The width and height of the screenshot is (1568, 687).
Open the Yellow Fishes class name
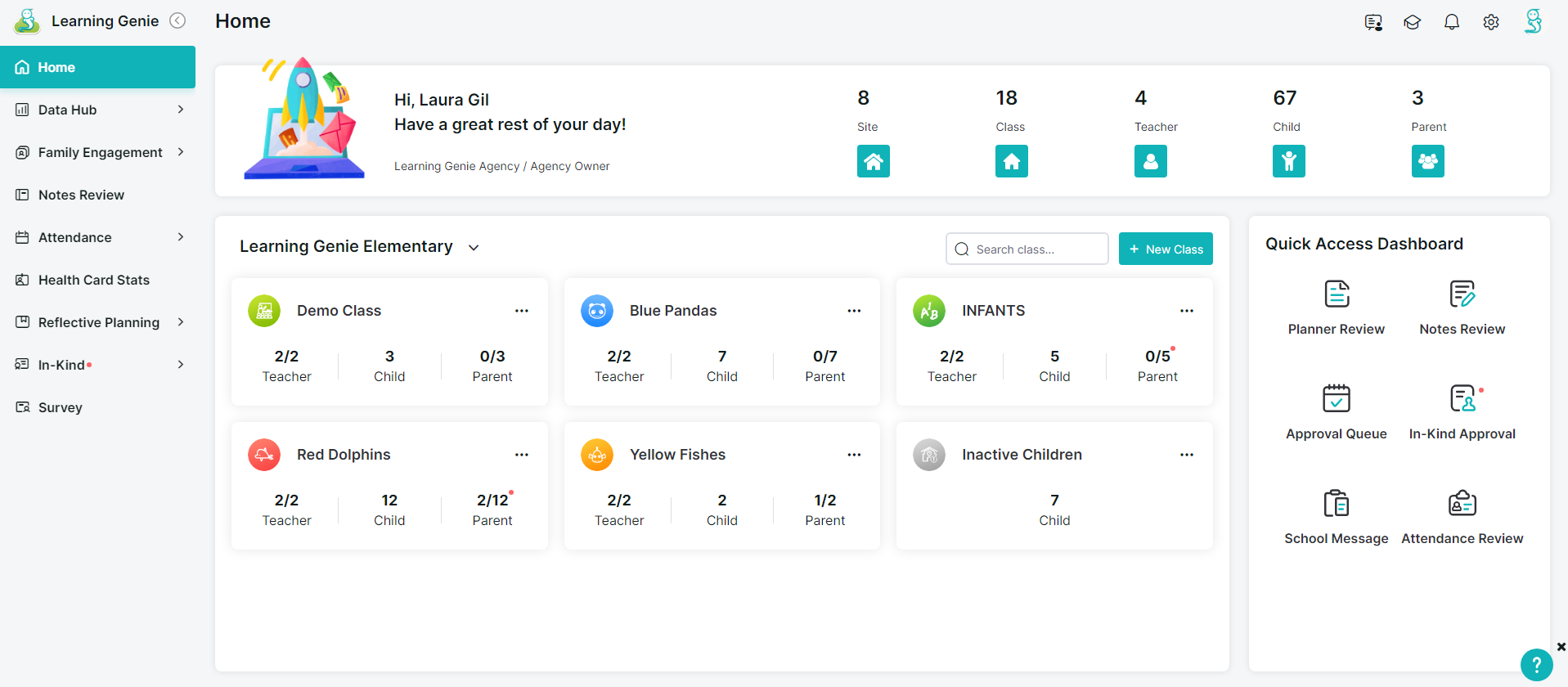(x=677, y=455)
